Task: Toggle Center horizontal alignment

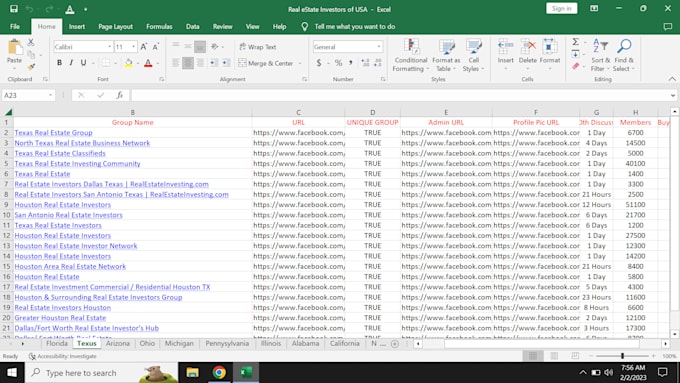Action: (188, 63)
